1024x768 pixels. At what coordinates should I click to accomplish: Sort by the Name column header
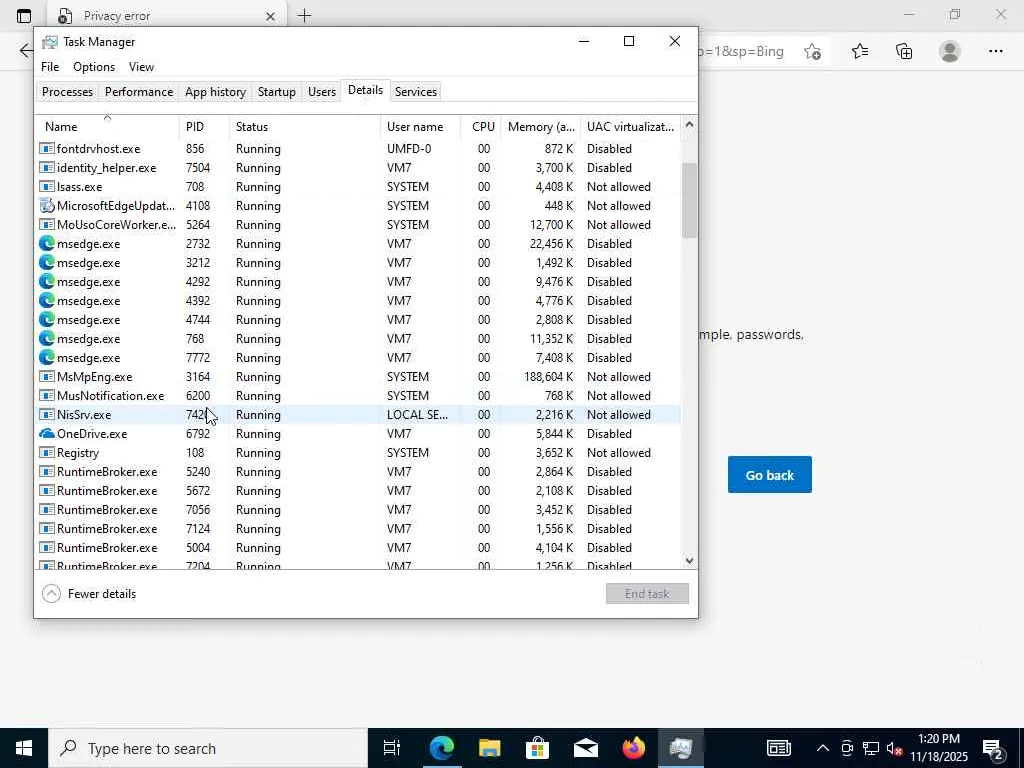coord(108,127)
